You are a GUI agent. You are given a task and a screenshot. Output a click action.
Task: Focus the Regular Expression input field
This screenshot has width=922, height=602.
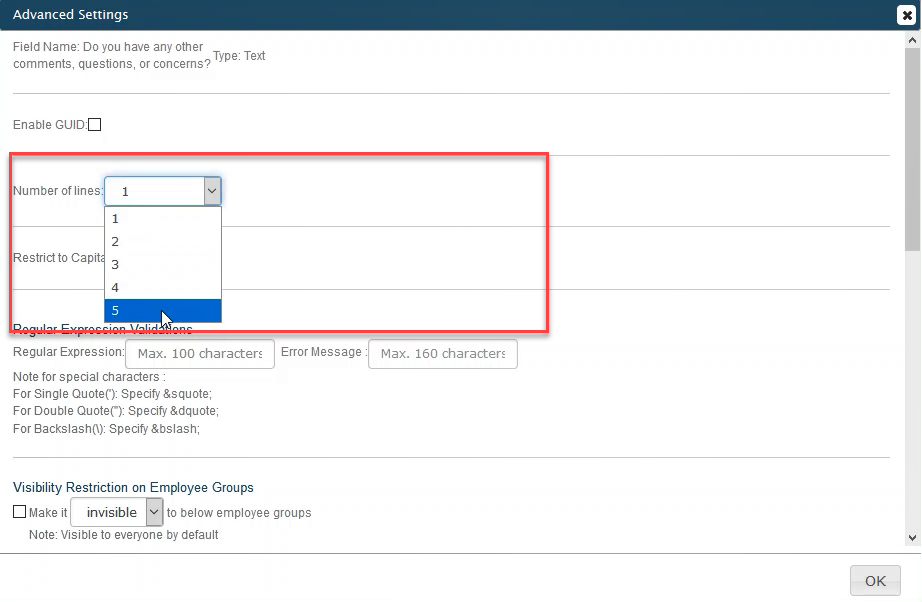199,354
